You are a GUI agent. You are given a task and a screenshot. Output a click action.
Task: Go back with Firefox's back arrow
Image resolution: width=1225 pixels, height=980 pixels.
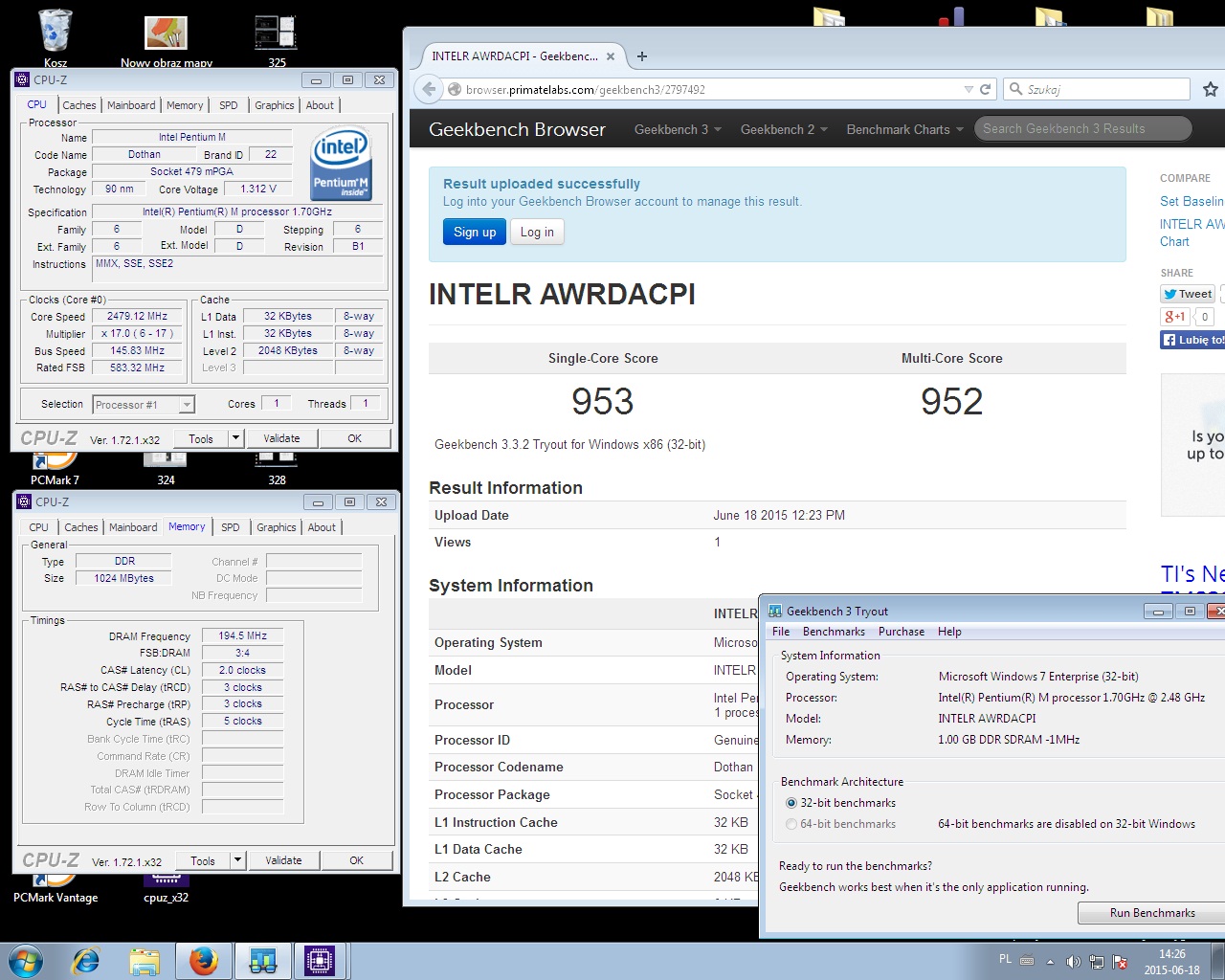click(x=428, y=89)
